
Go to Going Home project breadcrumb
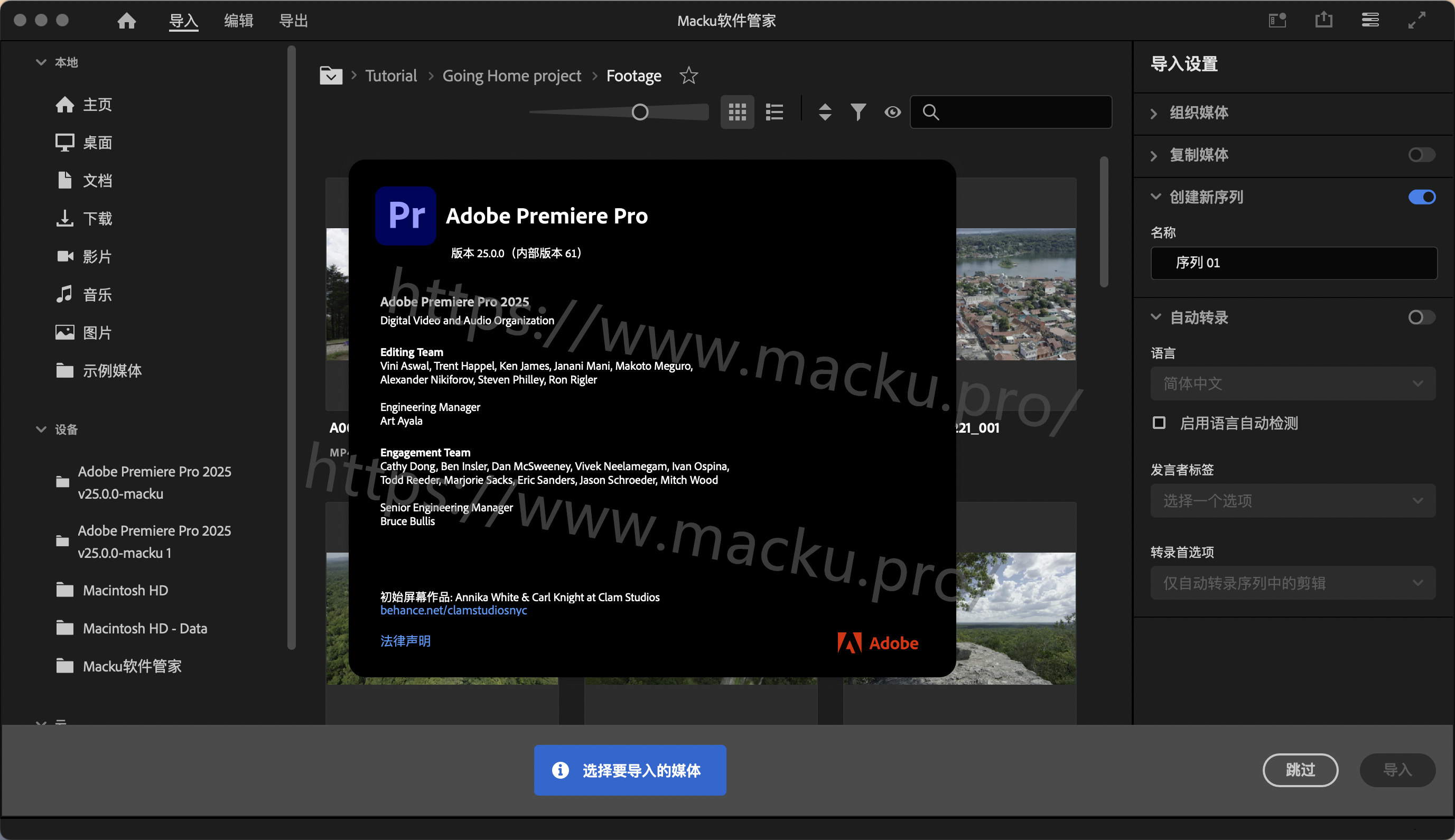(x=512, y=76)
